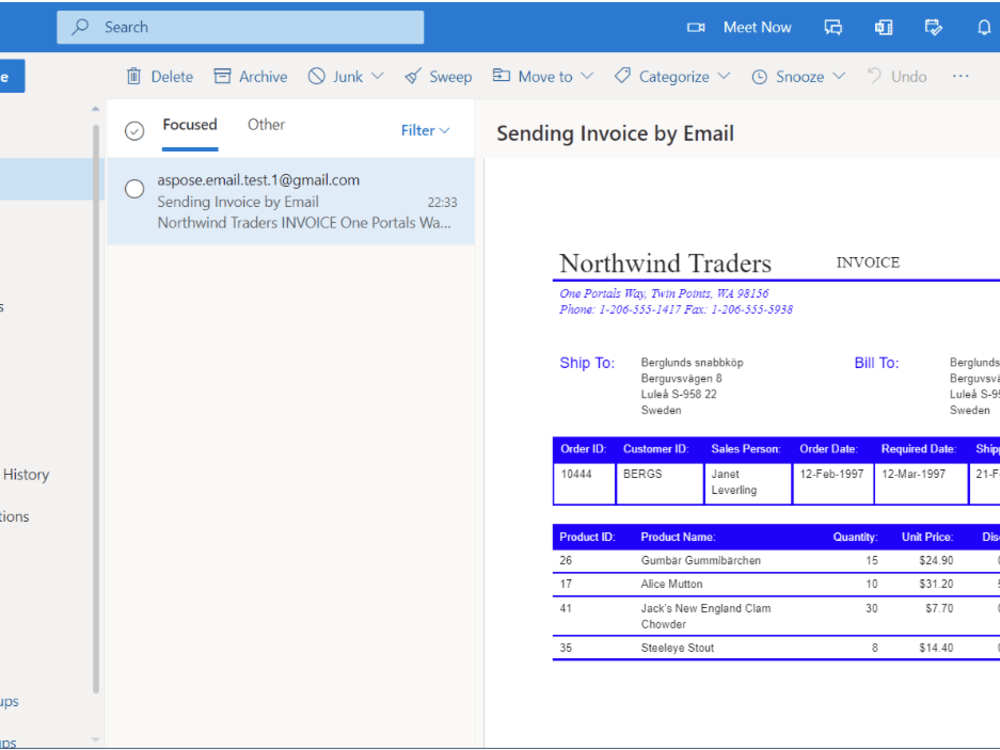This screenshot has width=1000, height=750.
Task: Click the 'Luleå S-958 22' ship-to line
Action: tap(679, 395)
